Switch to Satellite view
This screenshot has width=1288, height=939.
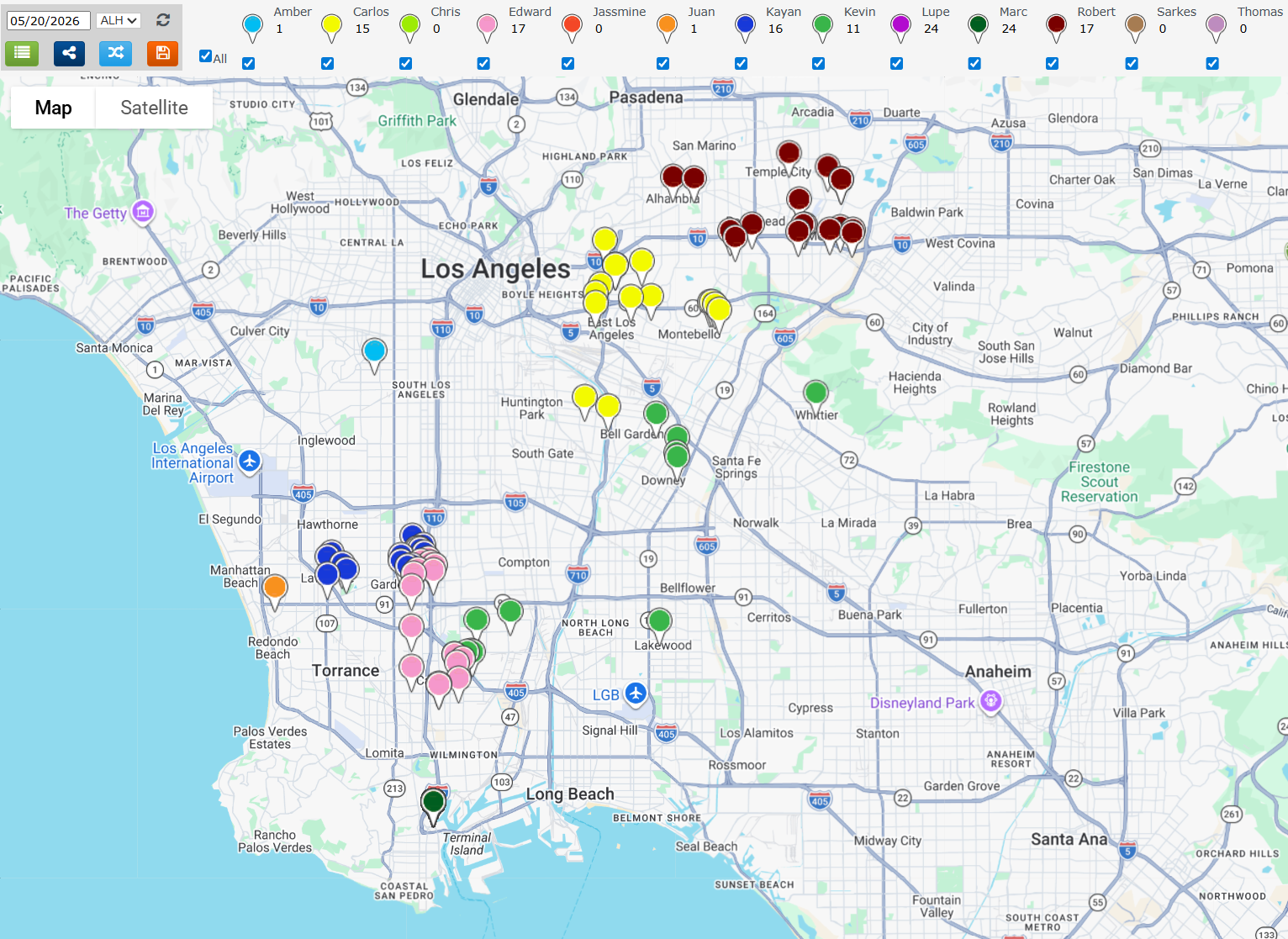click(154, 108)
